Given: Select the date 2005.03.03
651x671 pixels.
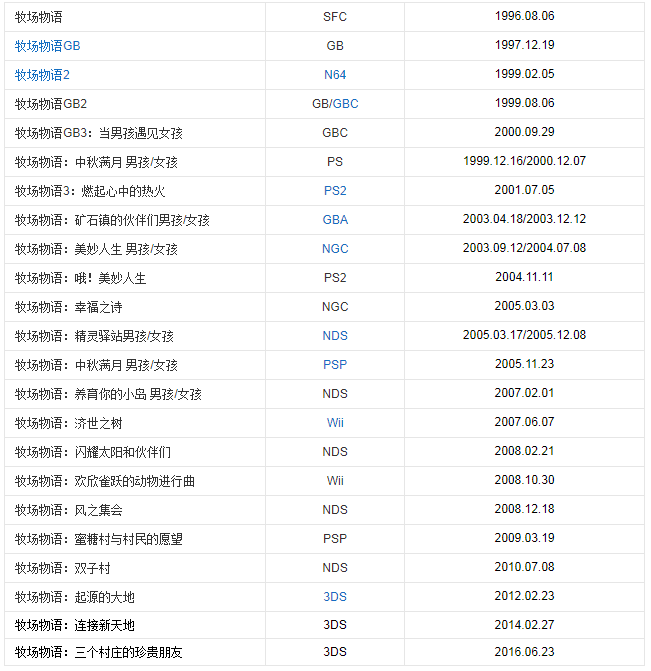Looking at the screenshot, I should (524, 306).
